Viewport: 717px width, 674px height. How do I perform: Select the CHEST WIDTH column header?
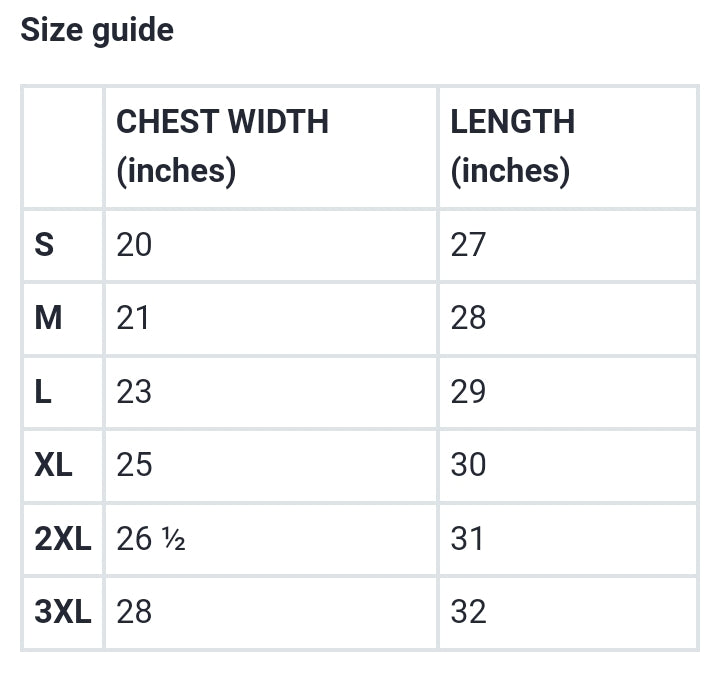[222, 146]
